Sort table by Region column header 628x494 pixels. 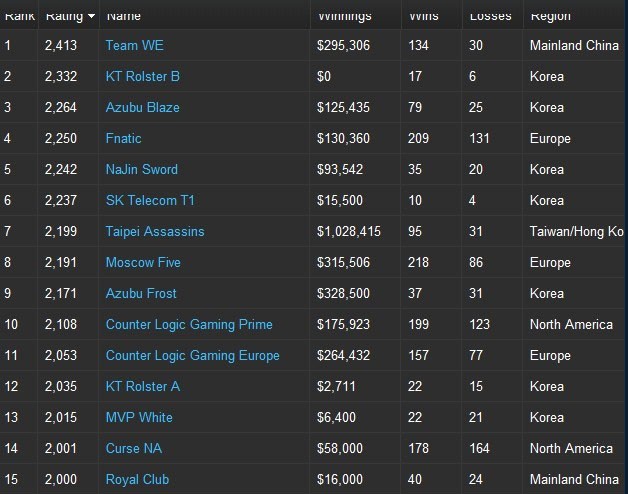click(x=551, y=16)
